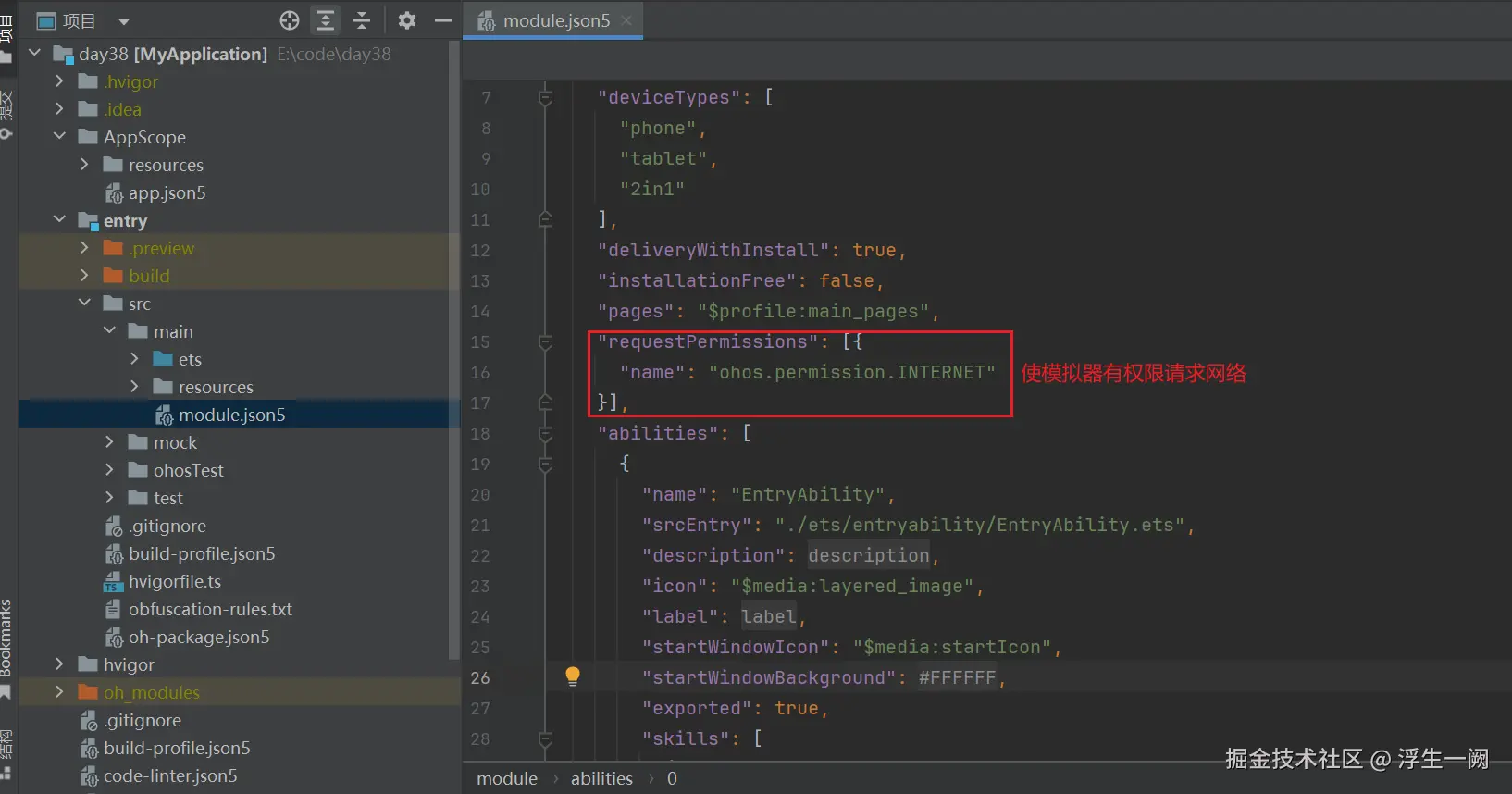Click the entry module folder icon
Image resolution: width=1512 pixels, height=794 pixels.
tap(89, 220)
